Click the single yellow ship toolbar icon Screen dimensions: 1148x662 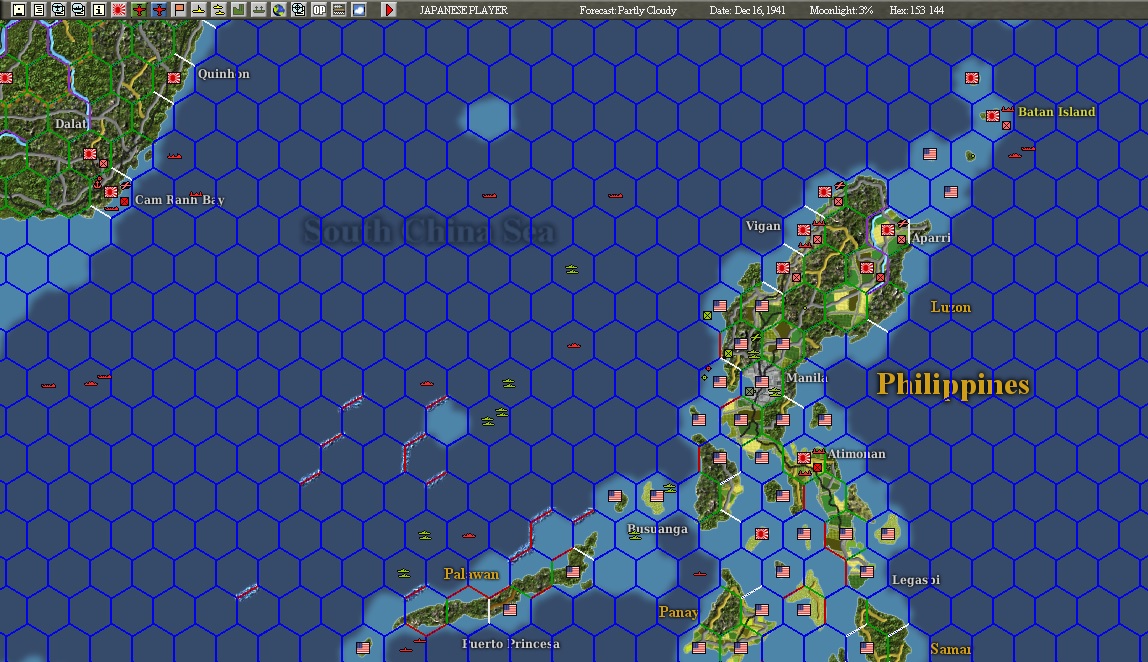[x=198, y=10]
